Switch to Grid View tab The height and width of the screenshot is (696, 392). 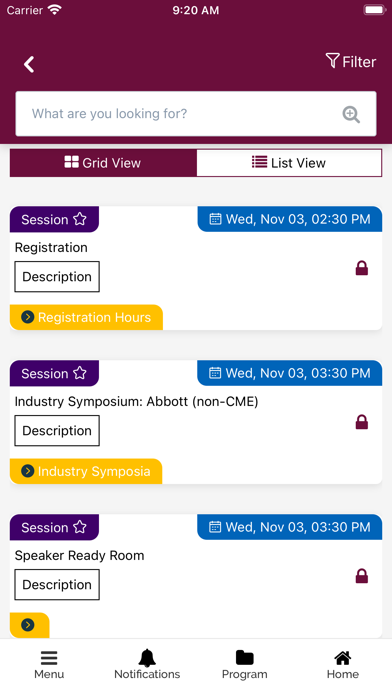pyautogui.click(x=103, y=163)
